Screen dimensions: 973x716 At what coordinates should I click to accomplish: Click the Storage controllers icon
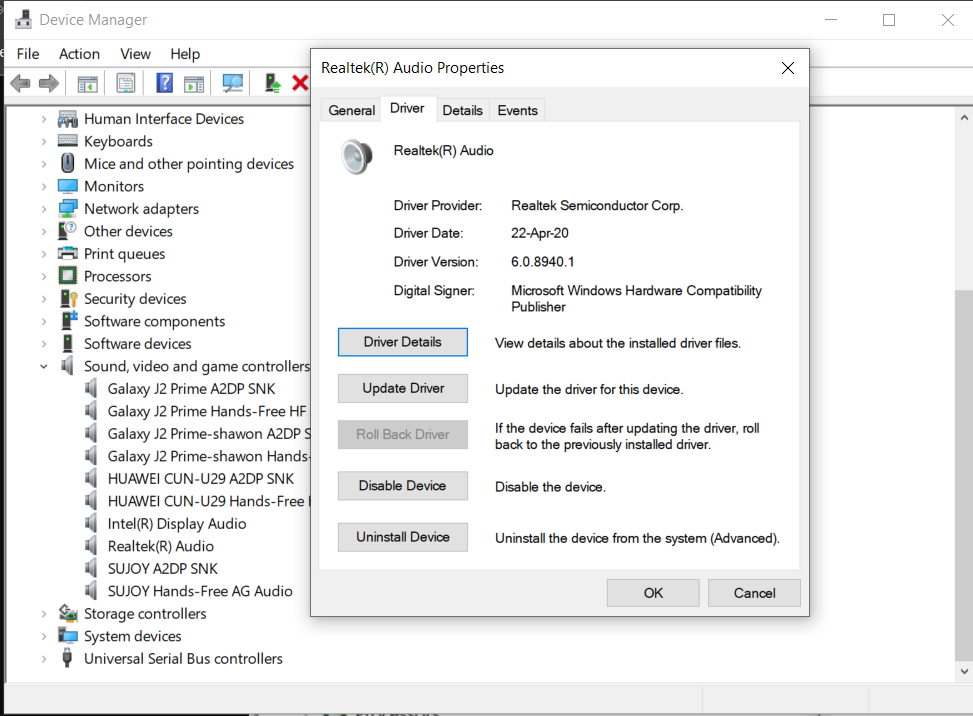click(x=68, y=613)
